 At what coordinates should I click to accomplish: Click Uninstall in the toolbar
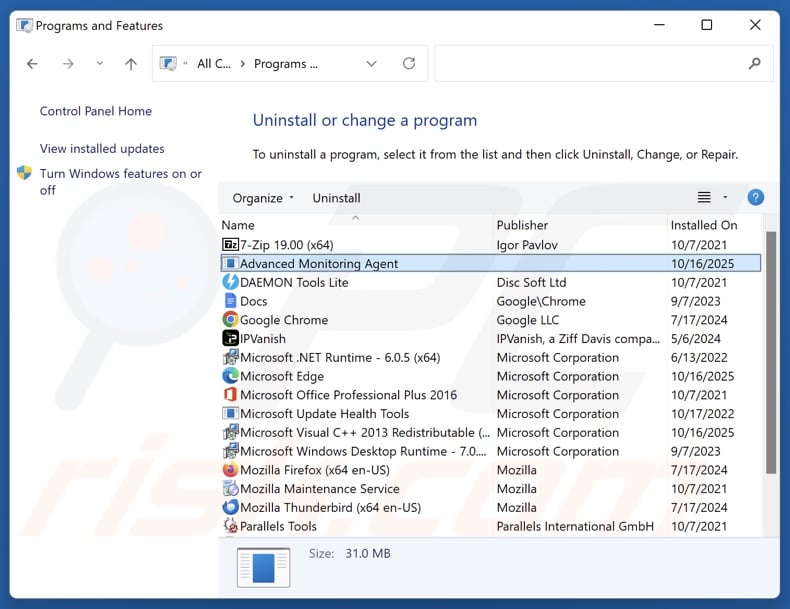point(336,198)
